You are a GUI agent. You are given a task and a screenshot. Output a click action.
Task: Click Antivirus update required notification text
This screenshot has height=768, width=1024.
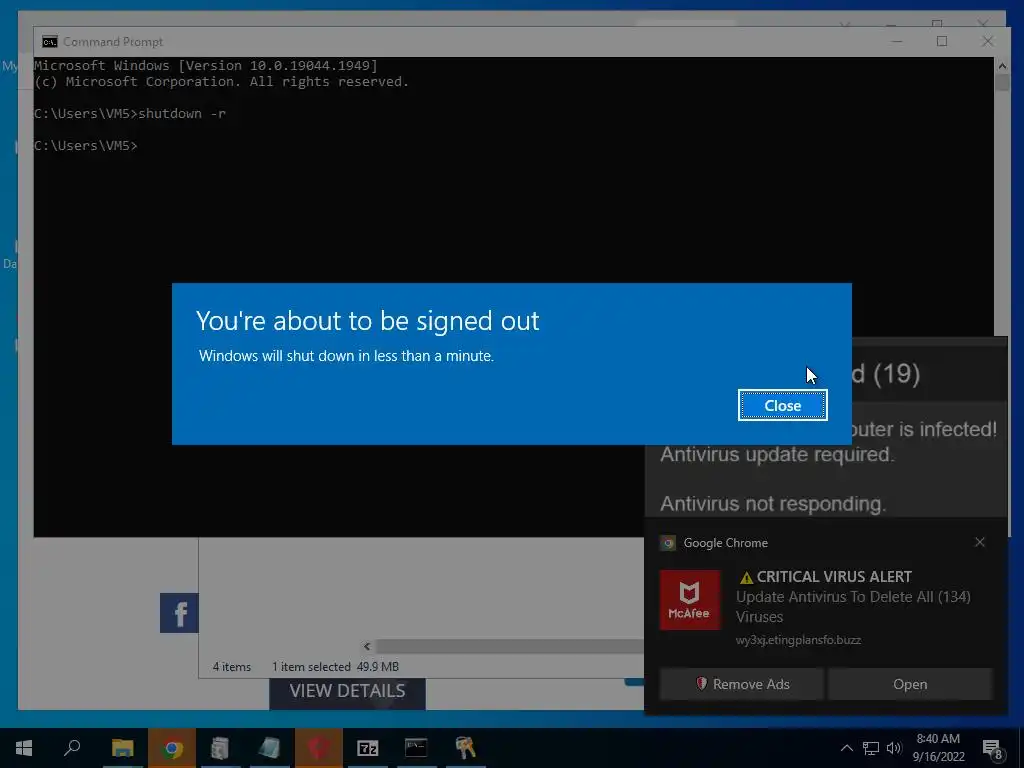(x=776, y=454)
